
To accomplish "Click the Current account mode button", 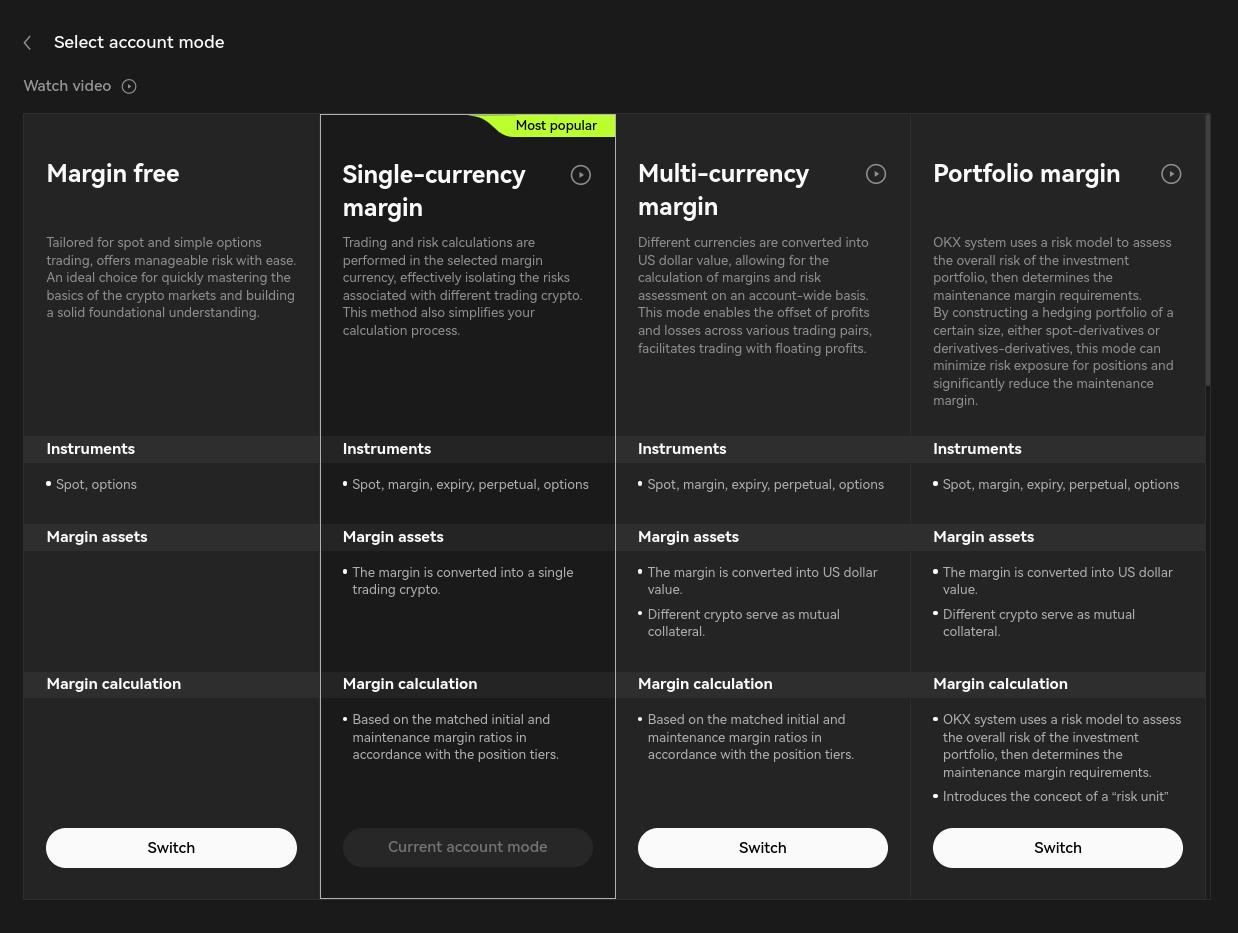I will click(467, 847).
